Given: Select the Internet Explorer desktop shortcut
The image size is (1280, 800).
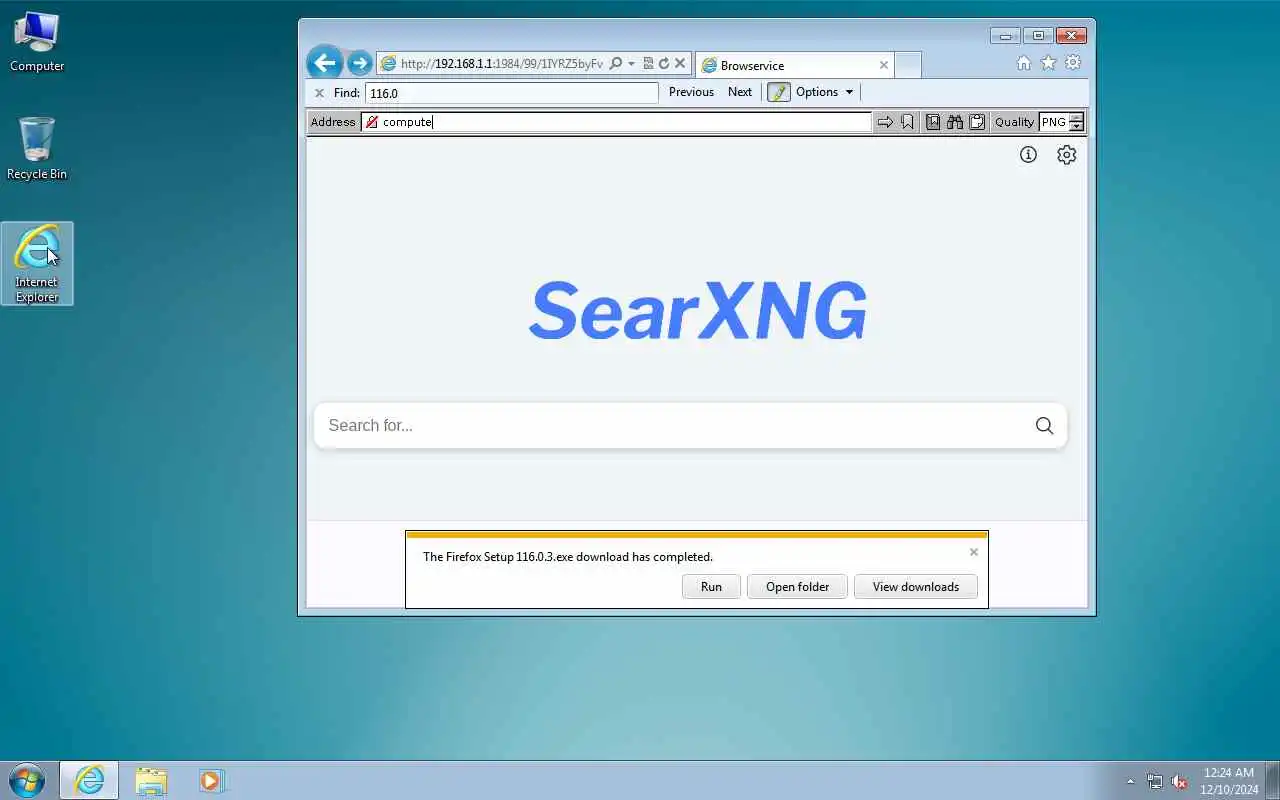Looking at the screenshot, I should click(37, 263).
